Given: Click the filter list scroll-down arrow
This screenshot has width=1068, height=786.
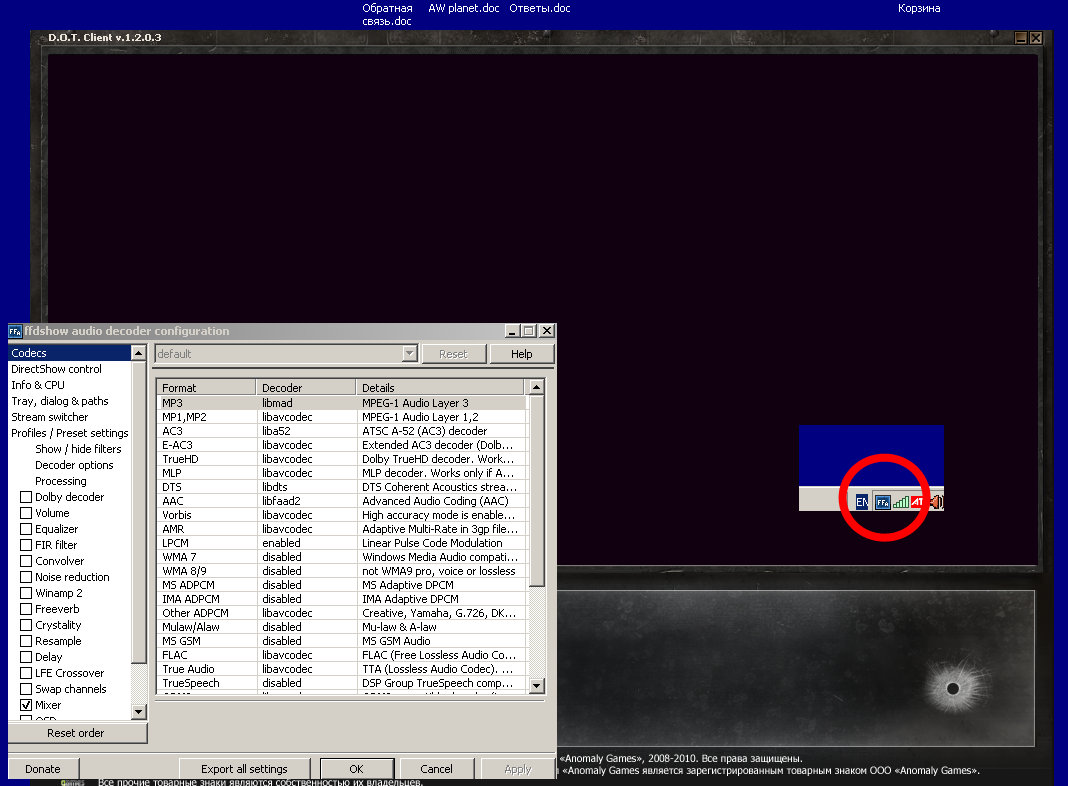Looking at the screenshot, I should (139, 712).
